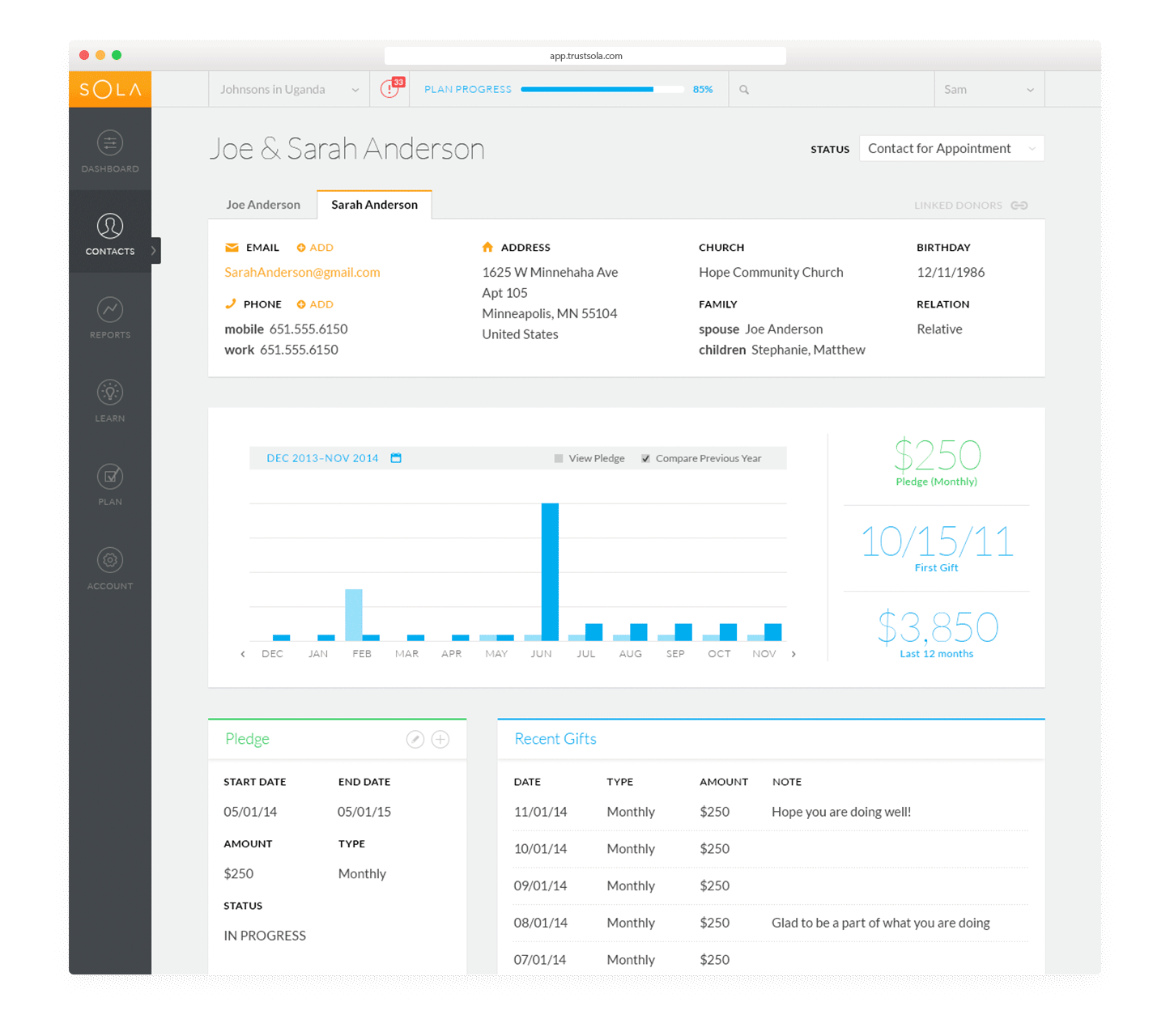Click the orange email envelope icon
Image resolution: width=1170 pixels, height=1036 pixels.
pyautogui.click(x=232, y=248)
